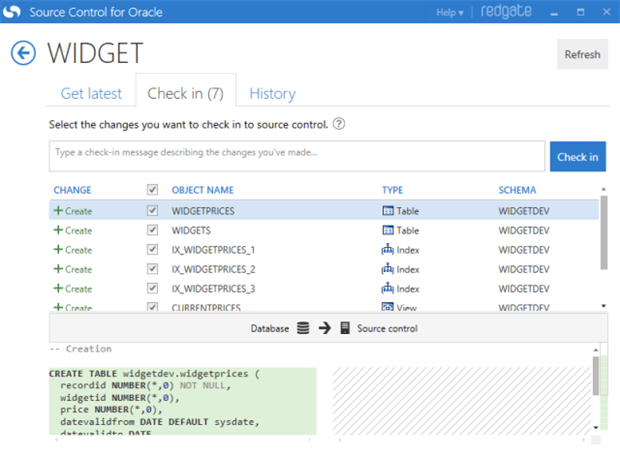Select the IX_WIDGETPRICES_2 object name
Screen dimensions: 620x456
tap(213, 269)
